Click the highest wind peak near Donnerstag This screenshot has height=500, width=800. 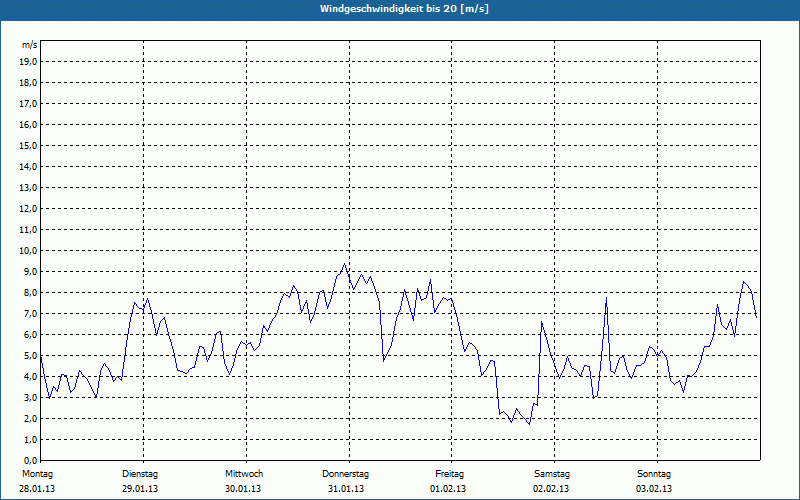tap(344, 264)
